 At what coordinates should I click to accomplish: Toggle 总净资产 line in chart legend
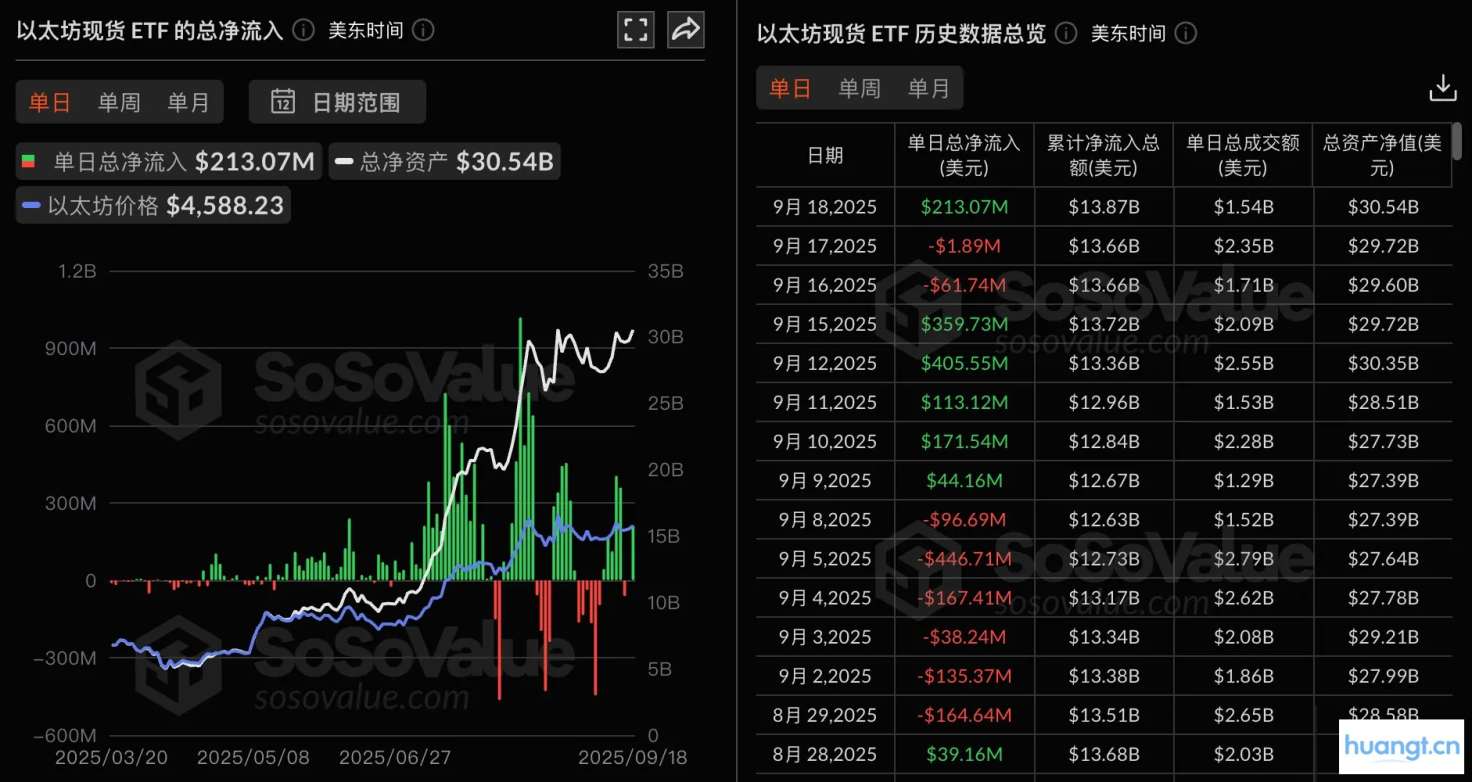(x=444, y=162)
